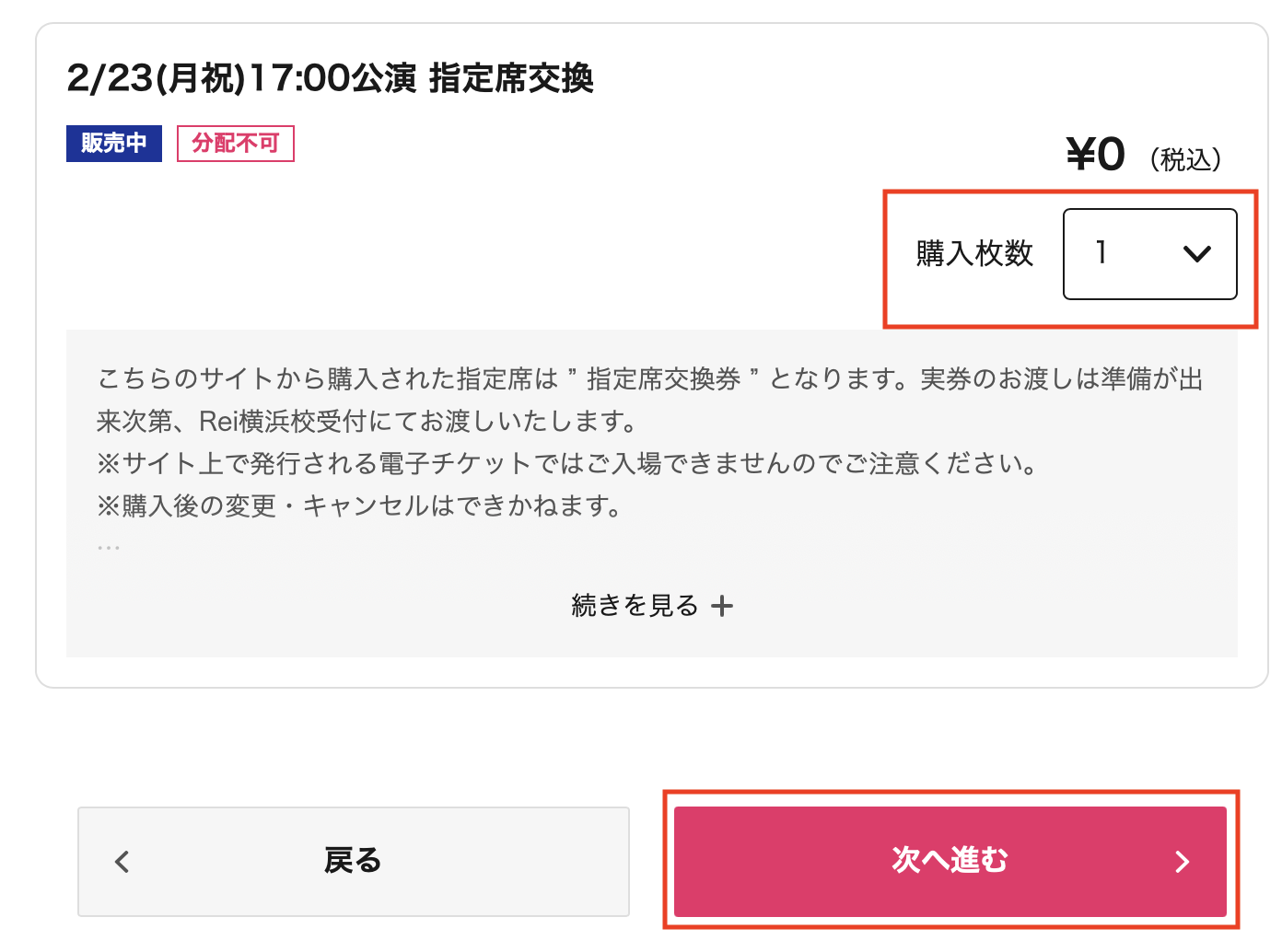Click the 変更・キャンセル notice line
This screenshot has height=952, width=1282.
coord(361,505)
